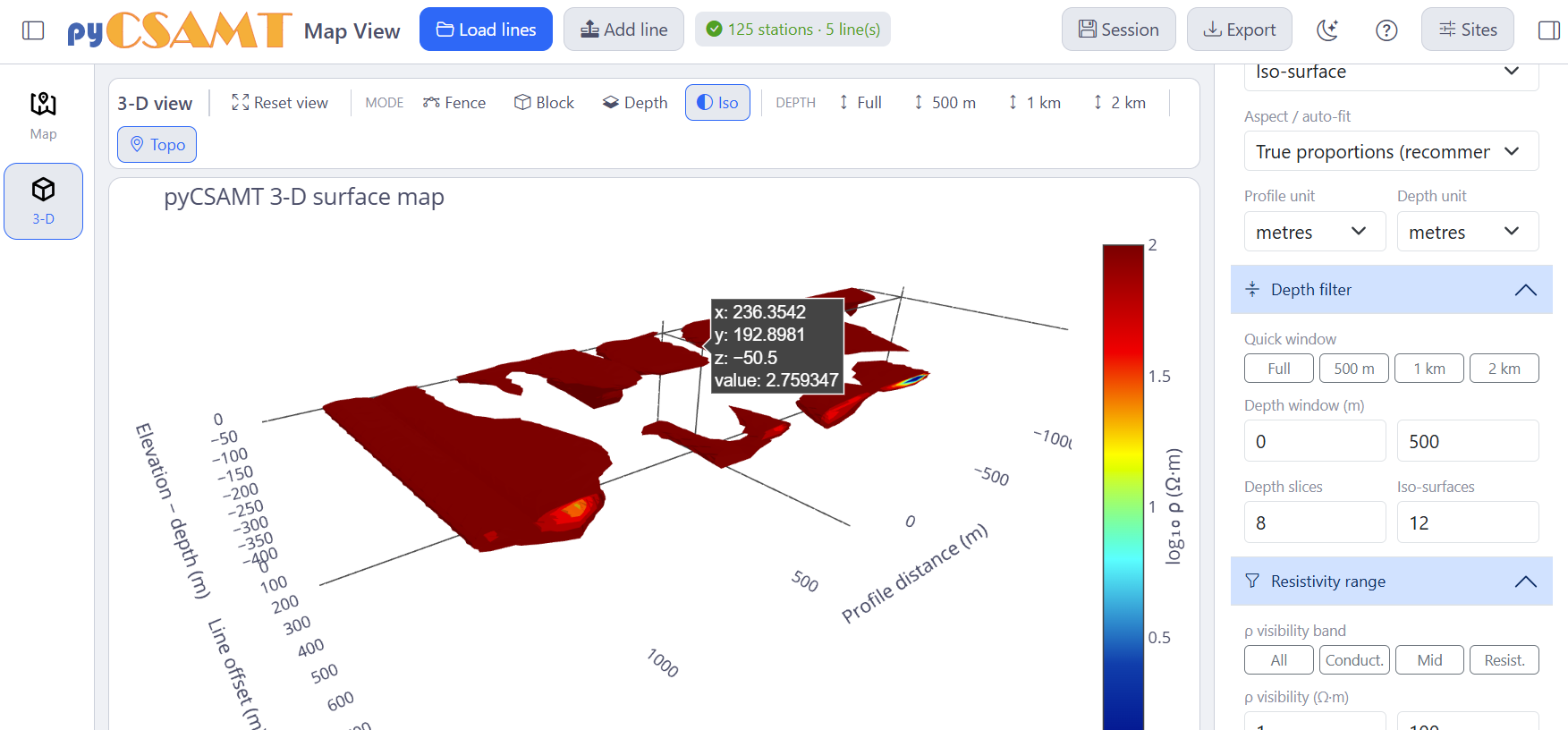Select All resistivity visibility band
The width and height of the screenshot is (1568, 730).
[1279, 660]
